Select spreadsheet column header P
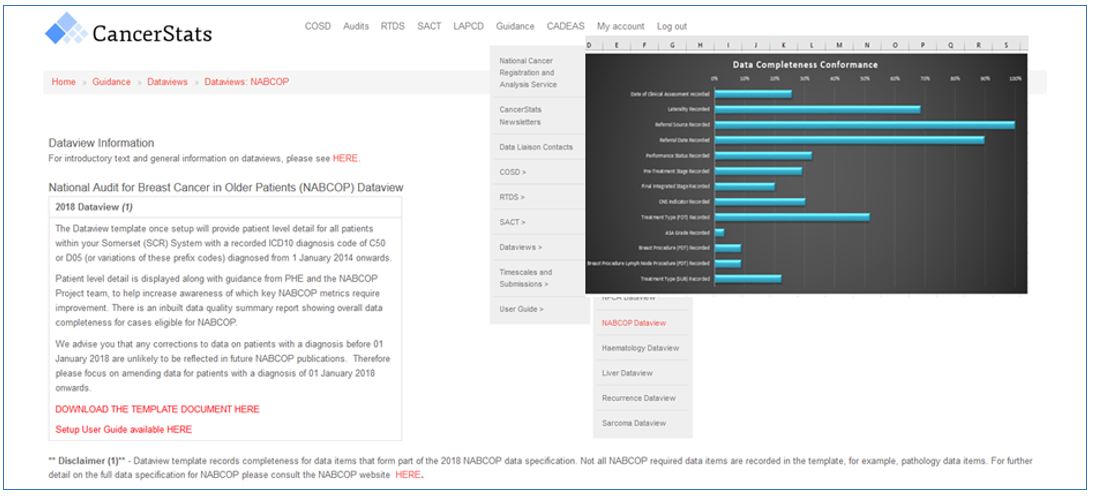 (922, 45)
